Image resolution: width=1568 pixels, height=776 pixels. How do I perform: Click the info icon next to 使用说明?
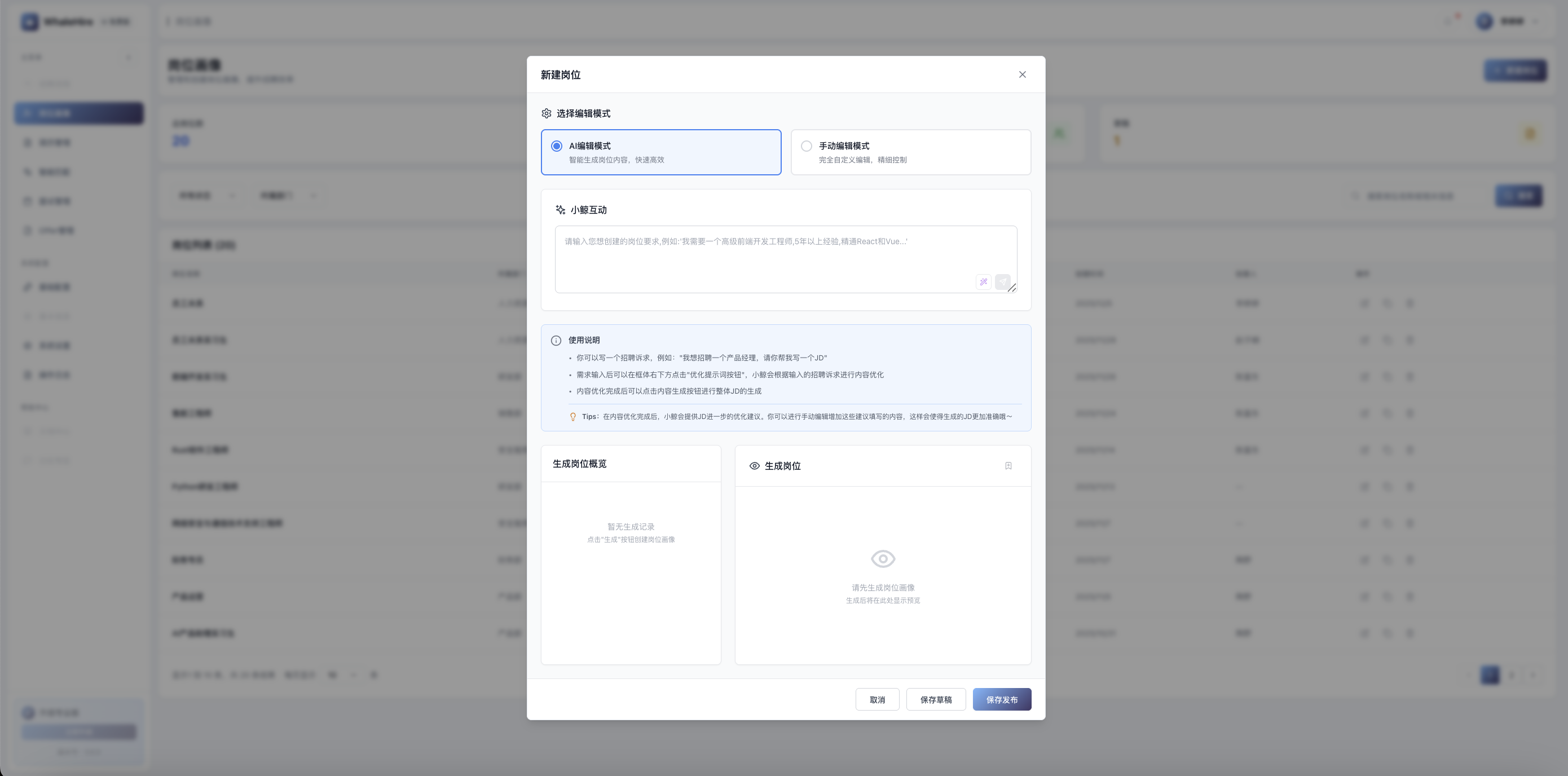click(556, 340)
